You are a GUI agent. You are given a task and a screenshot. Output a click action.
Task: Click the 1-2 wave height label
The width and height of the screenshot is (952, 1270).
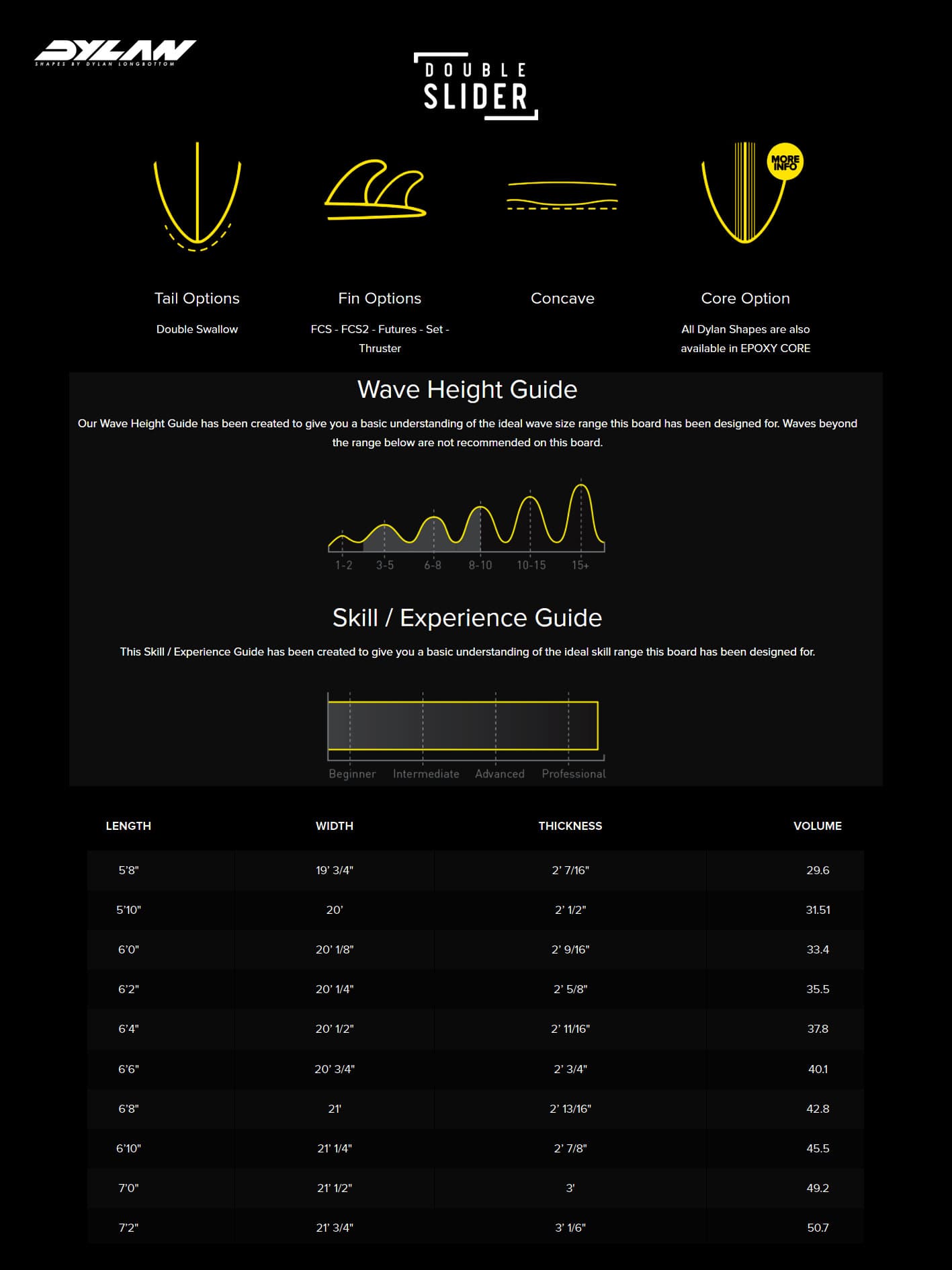[x=343, y=565]
